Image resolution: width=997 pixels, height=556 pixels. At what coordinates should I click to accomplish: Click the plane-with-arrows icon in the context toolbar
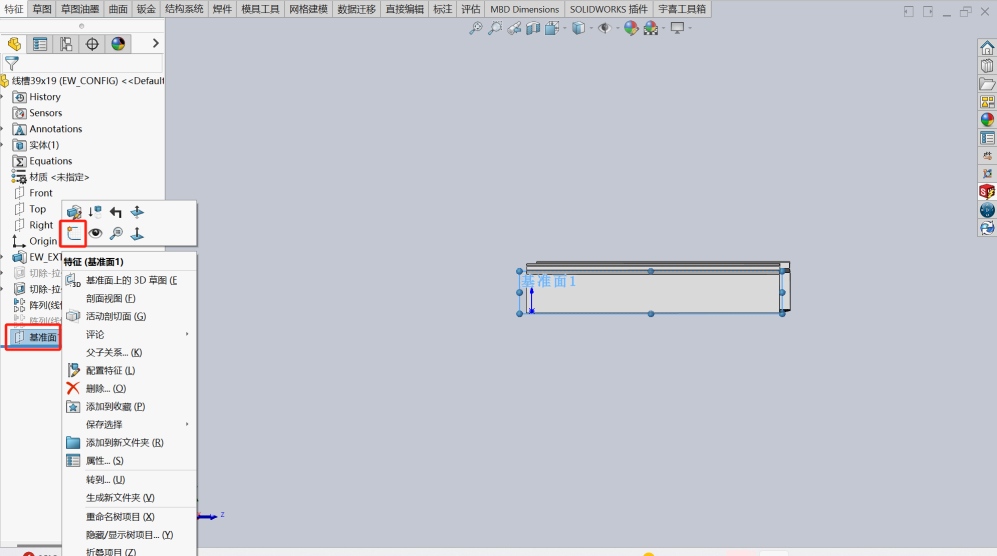tap(137, 212)
